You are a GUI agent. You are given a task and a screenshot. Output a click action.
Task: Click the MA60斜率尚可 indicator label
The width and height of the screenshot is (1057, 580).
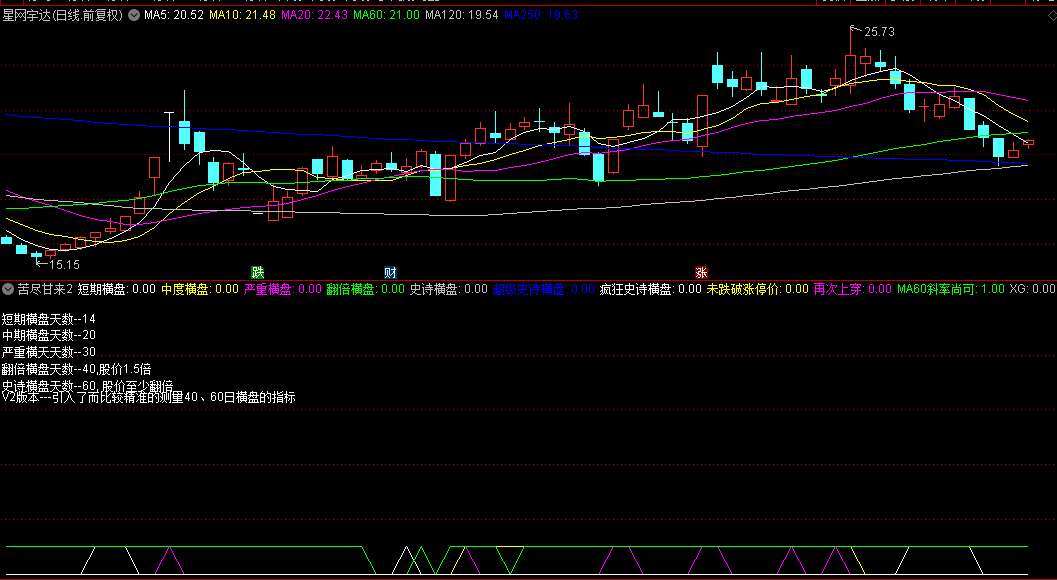(950, 289)
